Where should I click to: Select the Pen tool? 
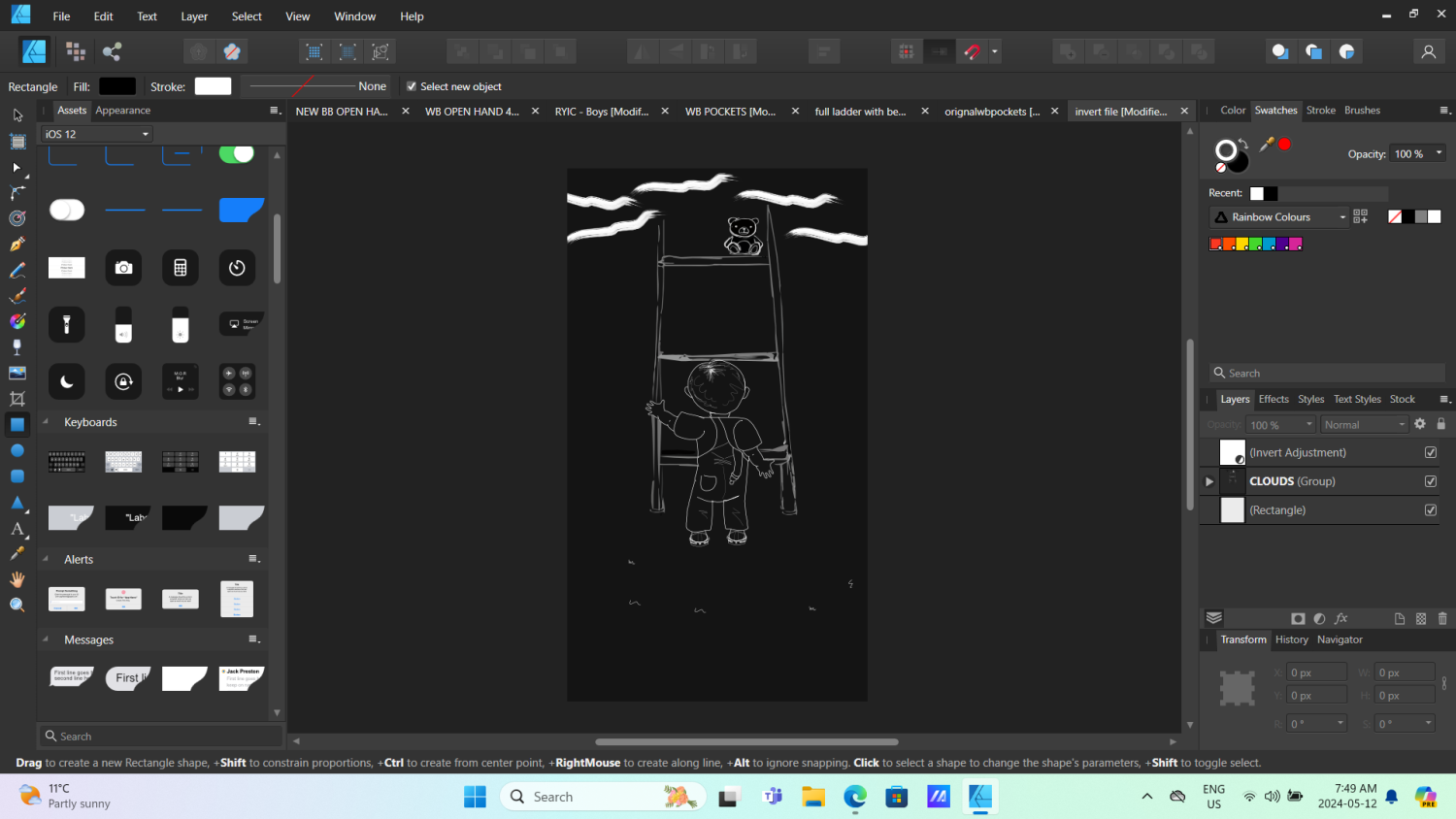pyautogui.click(x=17, y=245)
